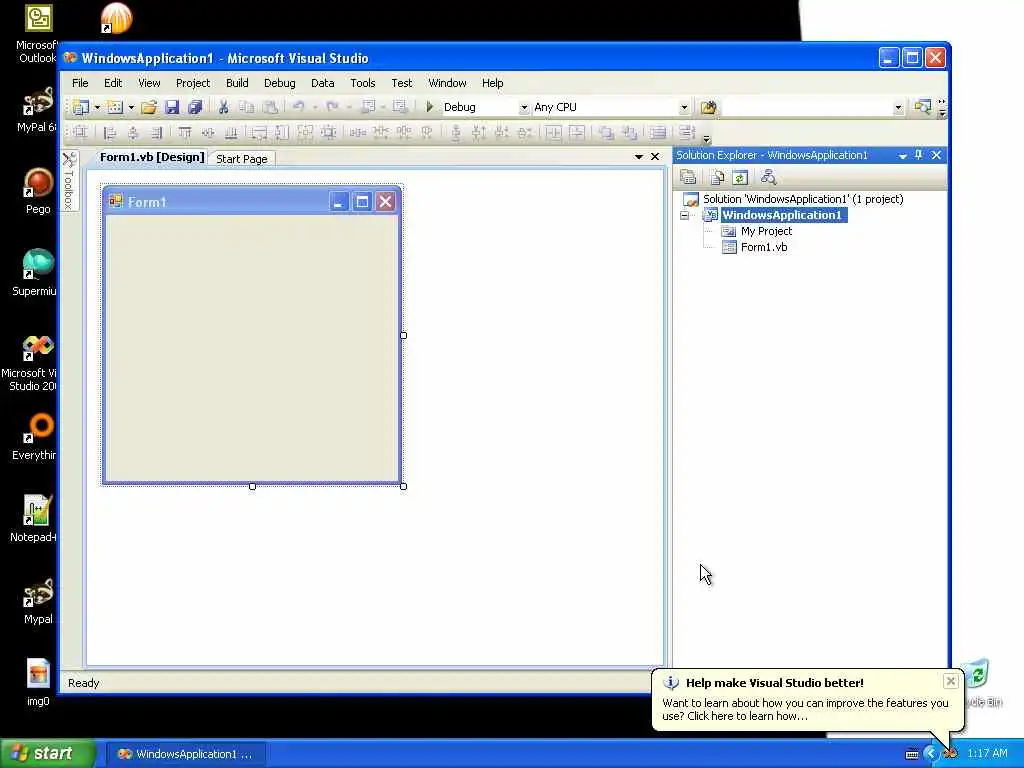Open the Solution Explorer window position dropdown
The image size is (1024, 768).
[903, 155]
